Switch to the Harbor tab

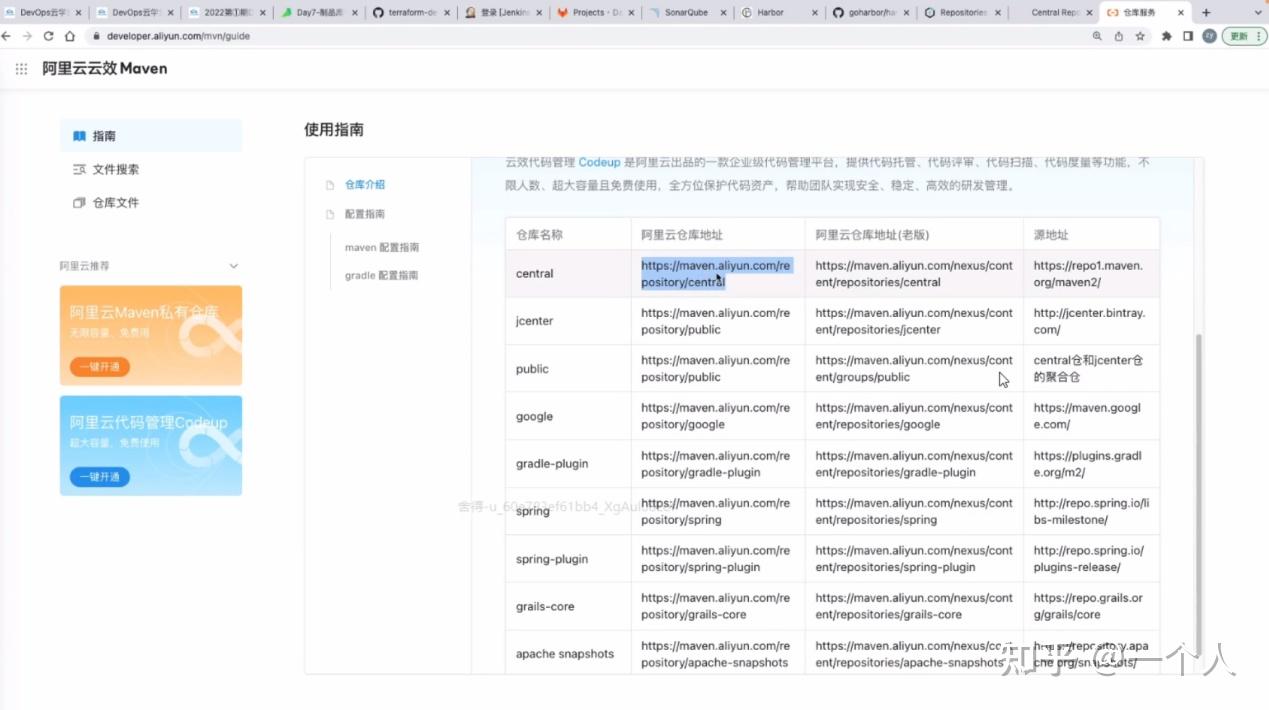pos(770,13)
